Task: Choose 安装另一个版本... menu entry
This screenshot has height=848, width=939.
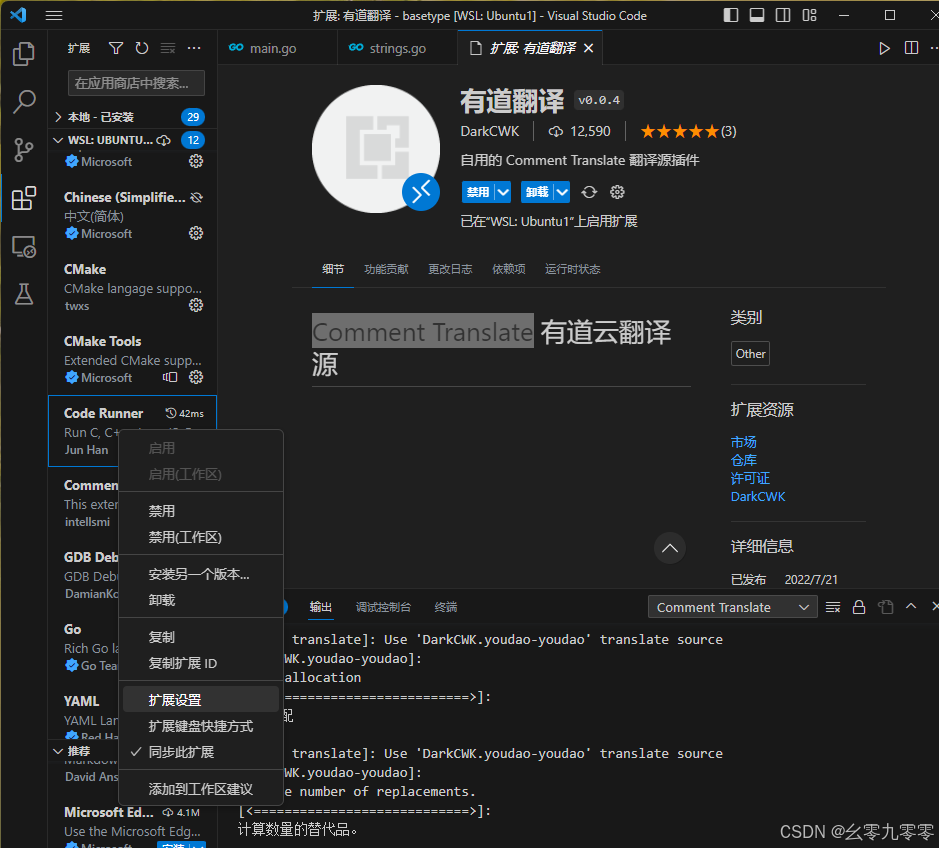Action: [x=201, y=574]
